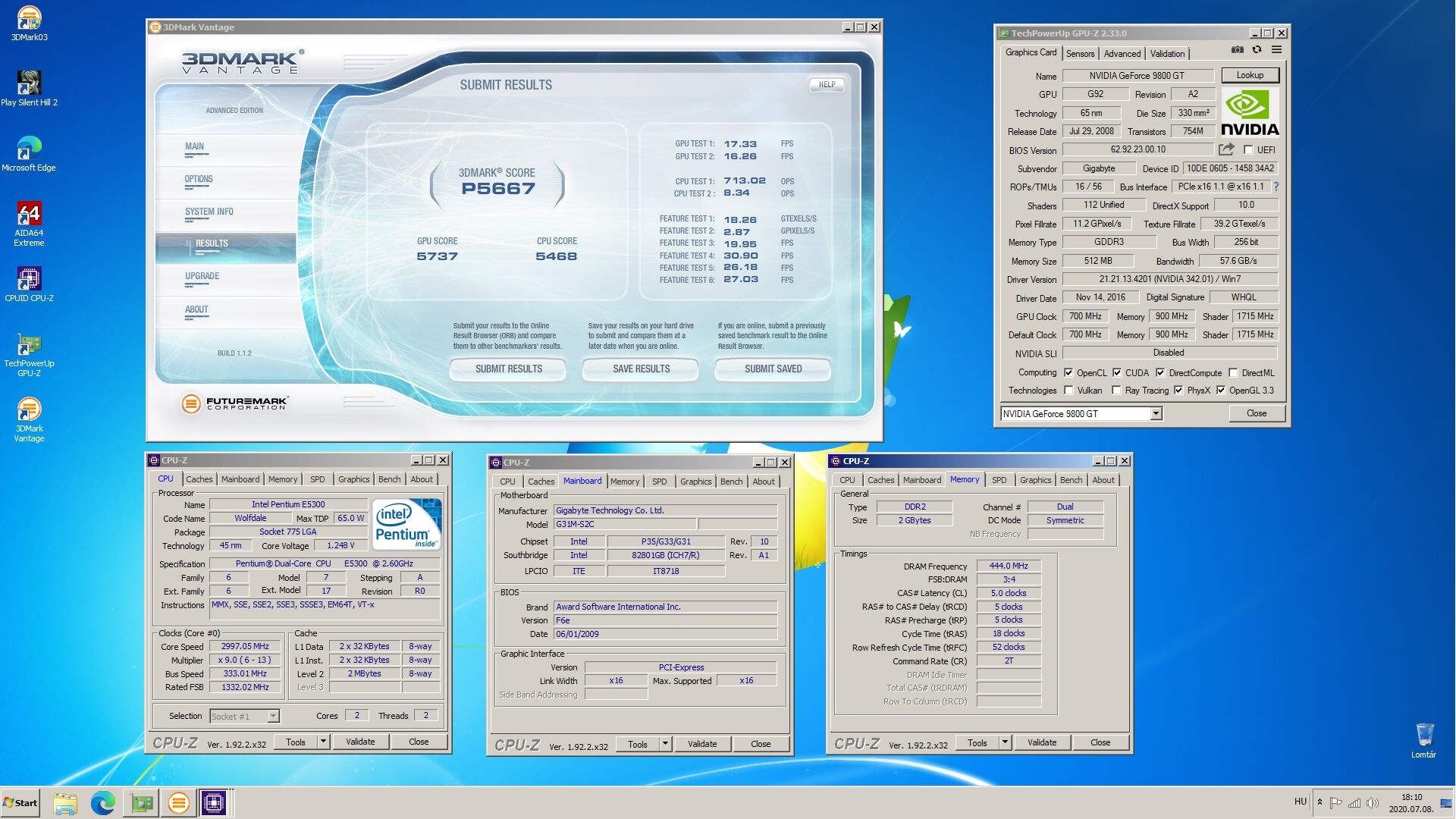Select System Info in 3DMark Vantage menu
The height and width of the screenshot is (819, 1456).
(209, 212)
